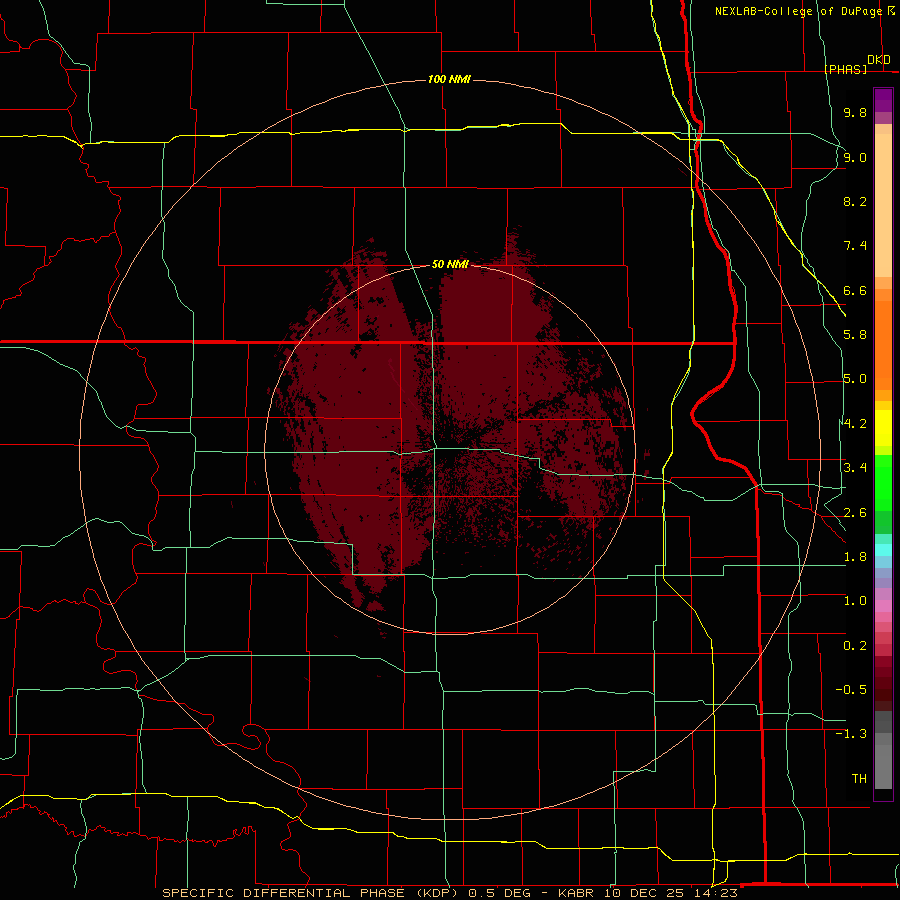
Task: Pick the purple segment atop the color bar
Action: pyautogui.click(x=883, y=100)
